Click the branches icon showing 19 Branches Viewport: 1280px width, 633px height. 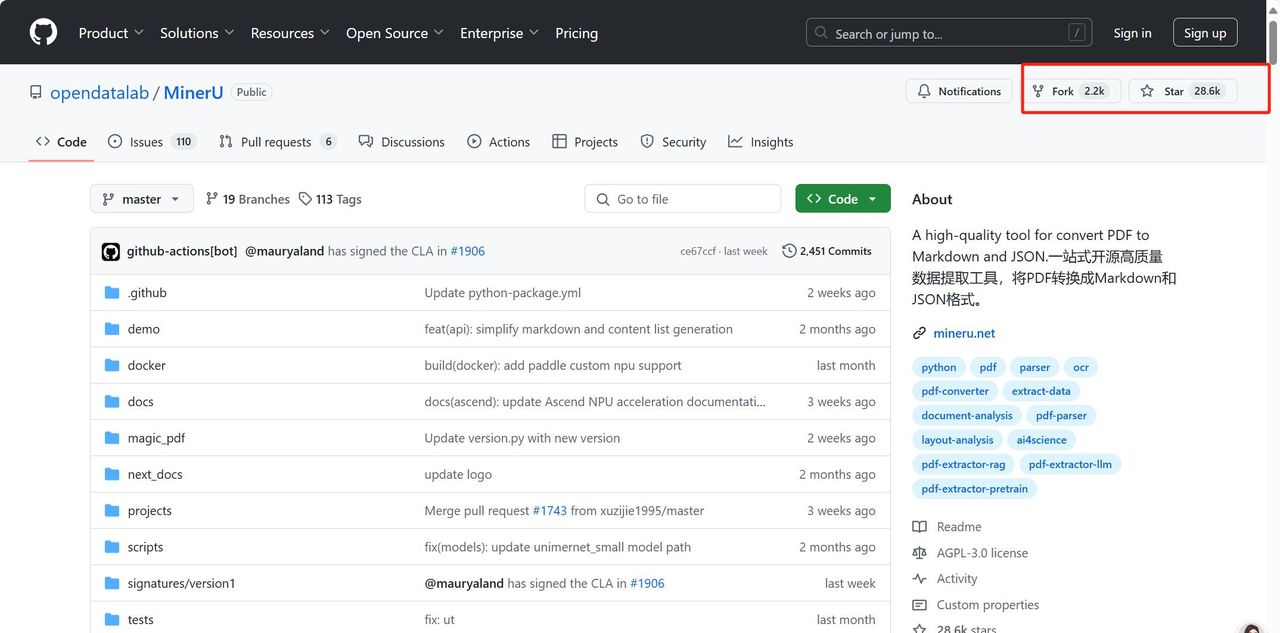click(212, 199)
